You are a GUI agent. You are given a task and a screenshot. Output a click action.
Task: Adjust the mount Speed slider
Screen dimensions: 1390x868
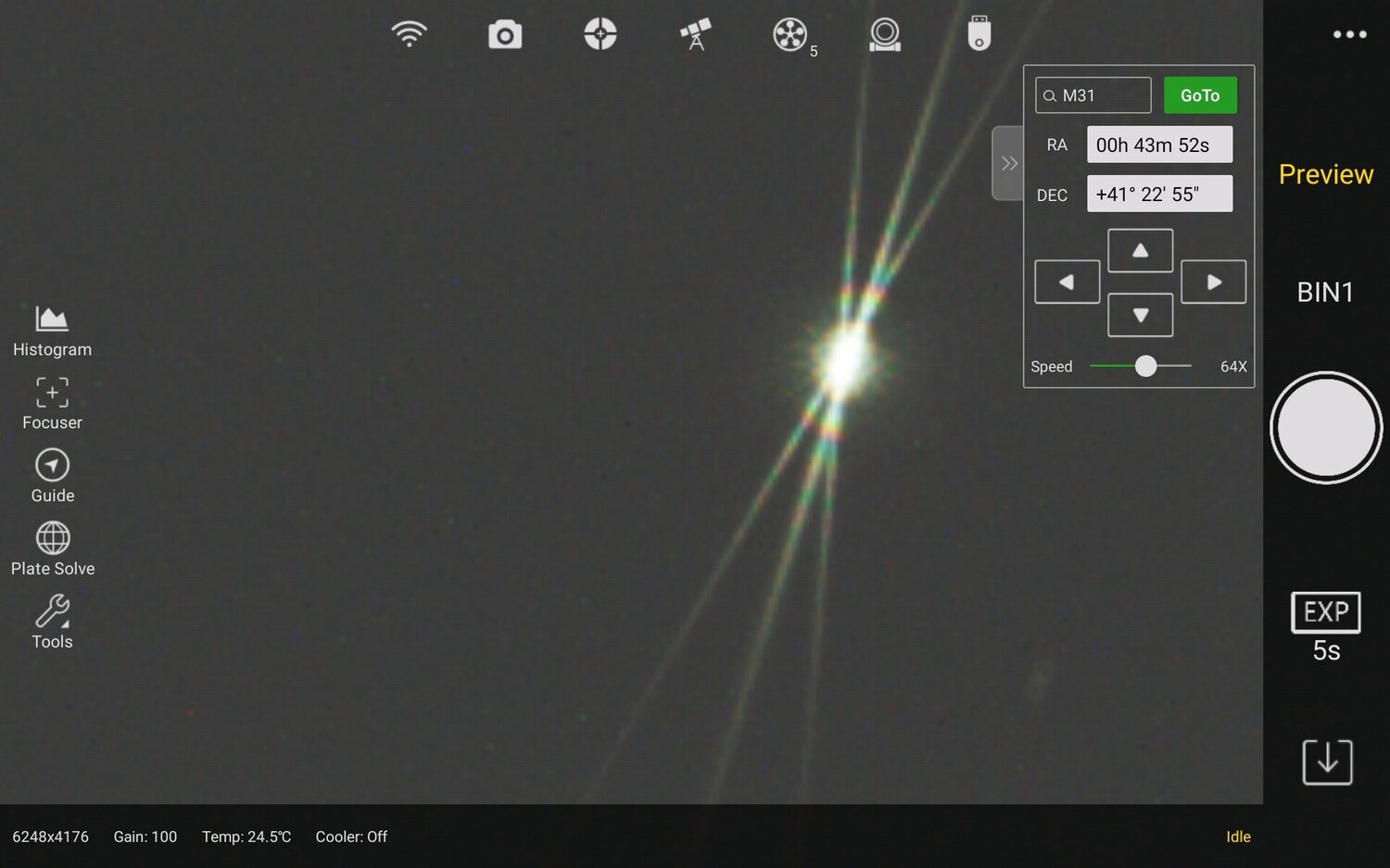1144,366
